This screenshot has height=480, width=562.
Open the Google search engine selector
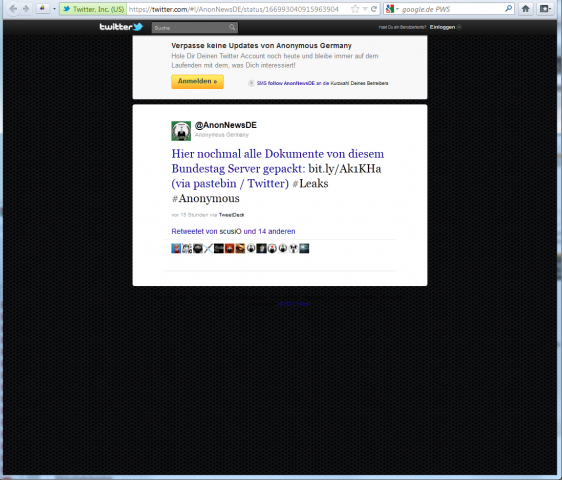[x=392, y=9]
